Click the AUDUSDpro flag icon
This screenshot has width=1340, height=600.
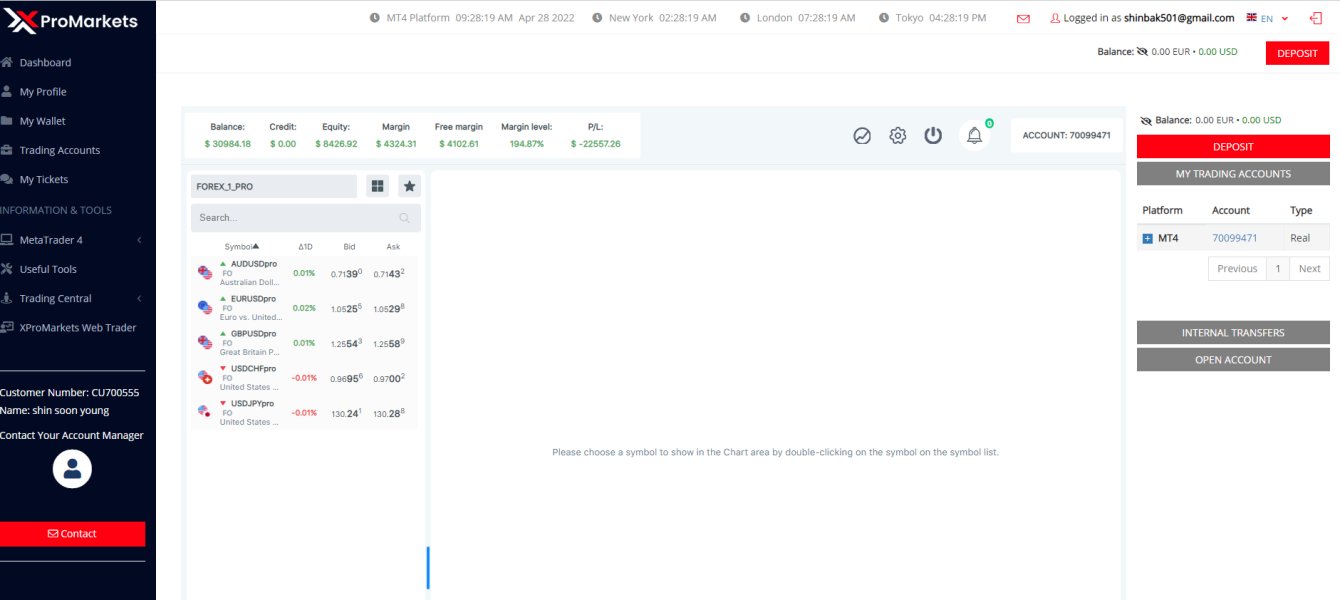205,272
